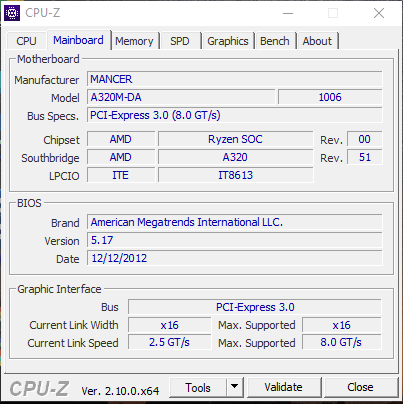
Task: Click the BIOS Brand field
Action: [235, 222]
